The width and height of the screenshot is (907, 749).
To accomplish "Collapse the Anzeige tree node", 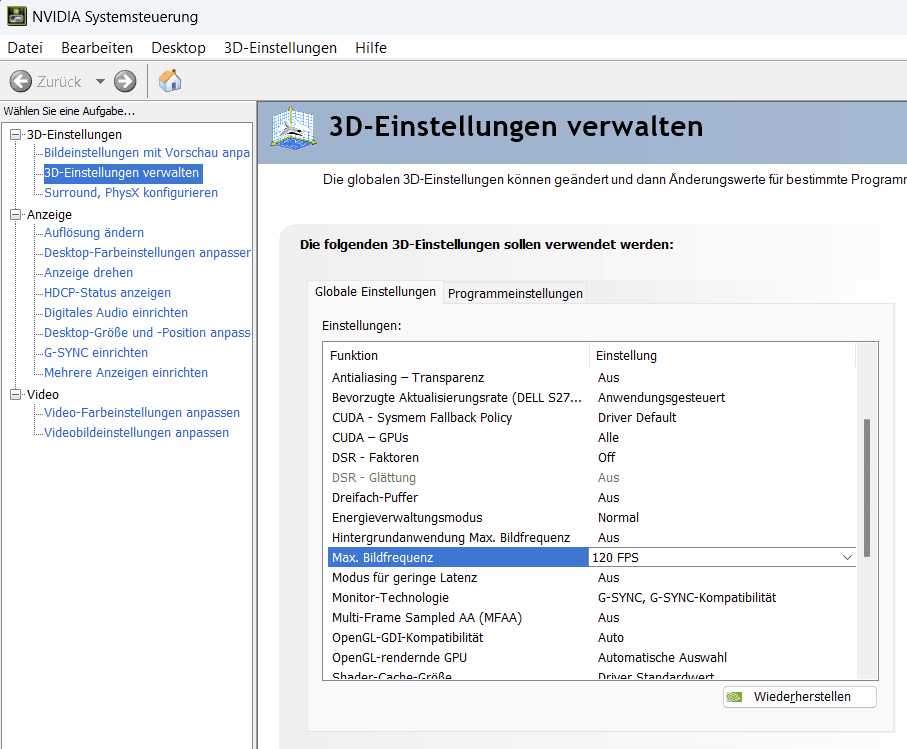I will 16,215.
